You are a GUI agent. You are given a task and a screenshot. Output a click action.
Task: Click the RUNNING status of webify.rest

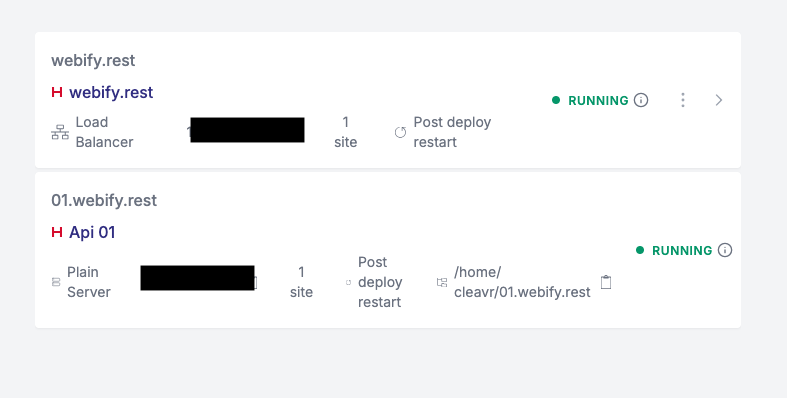click(x=598, y=100)
